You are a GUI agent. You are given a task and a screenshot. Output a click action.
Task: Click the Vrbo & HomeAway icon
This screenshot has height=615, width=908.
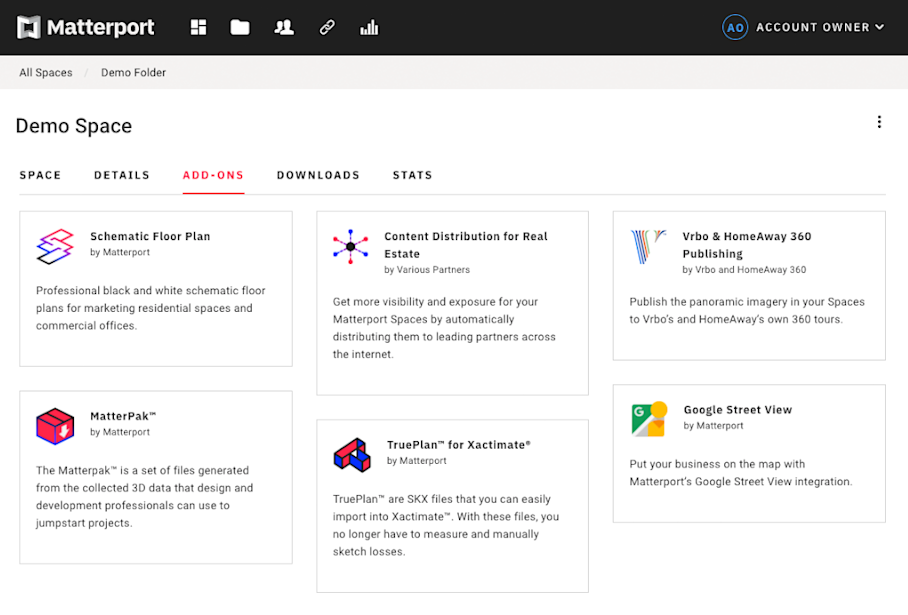[x=648, y=247]
